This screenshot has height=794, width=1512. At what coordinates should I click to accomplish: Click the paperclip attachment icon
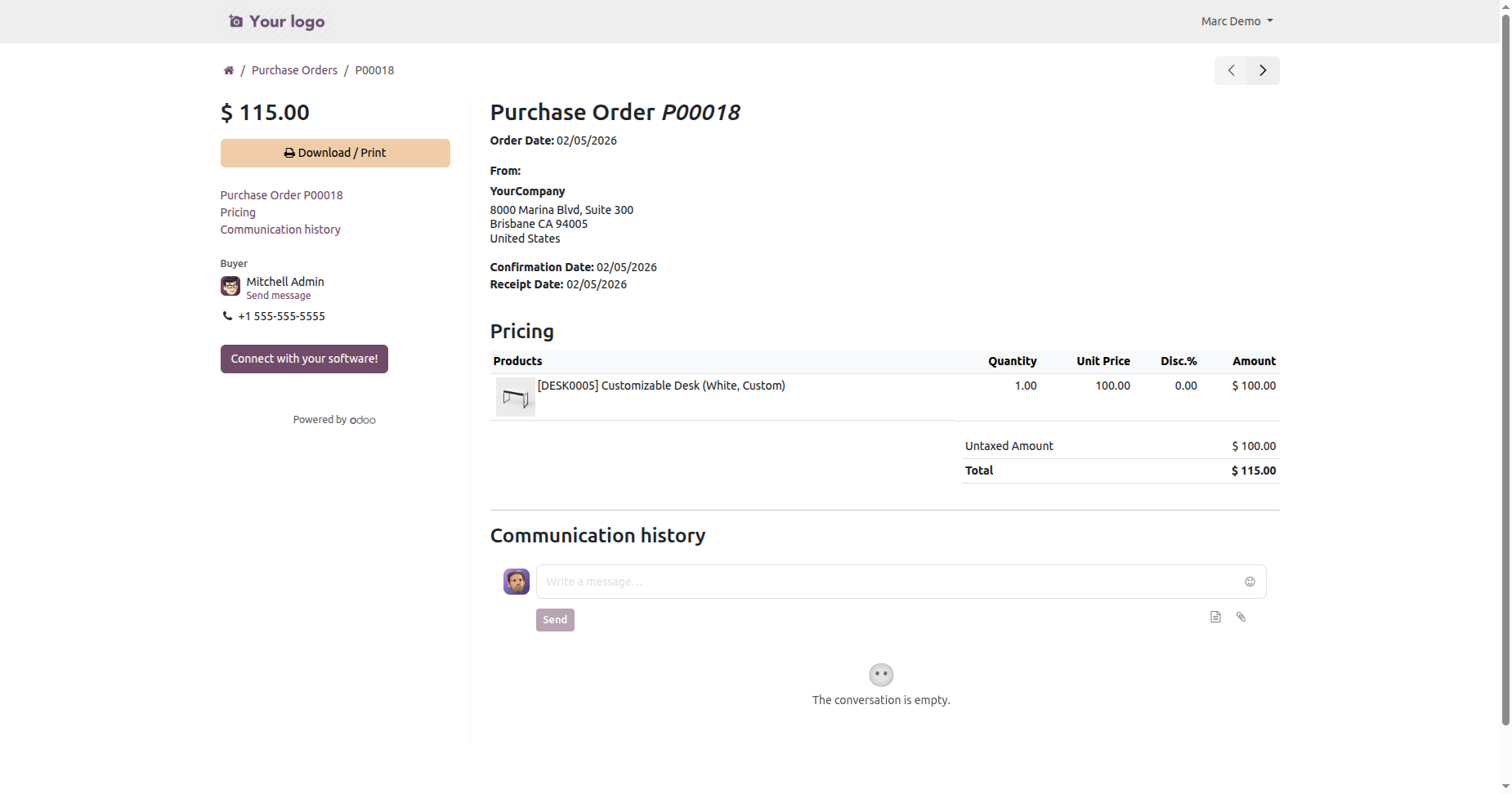tap(1241, 617)
